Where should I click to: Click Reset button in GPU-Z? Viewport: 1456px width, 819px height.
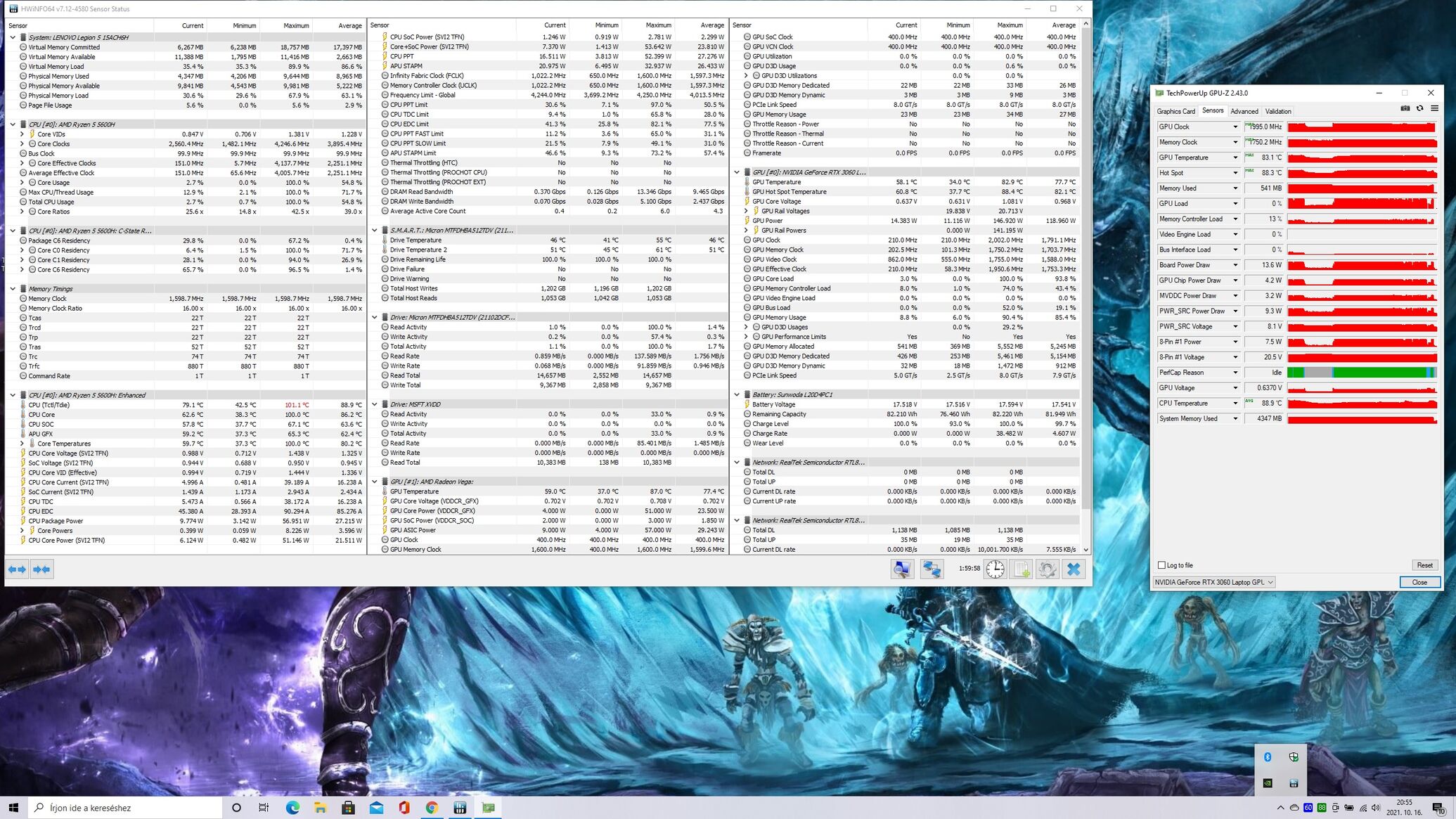pos(1424,565)
